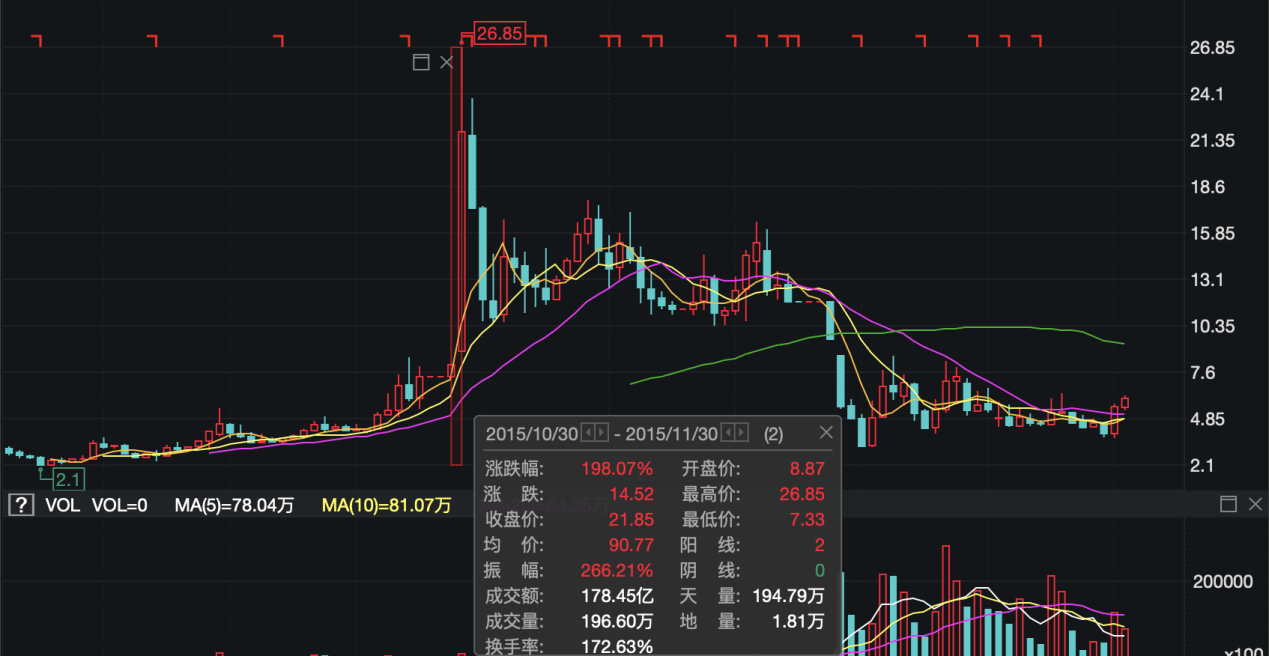1269x656 pixels.
Task: Select the MA(5)=78.04万 volume average label
Action: pyautogui.click(x=234, y=505)
